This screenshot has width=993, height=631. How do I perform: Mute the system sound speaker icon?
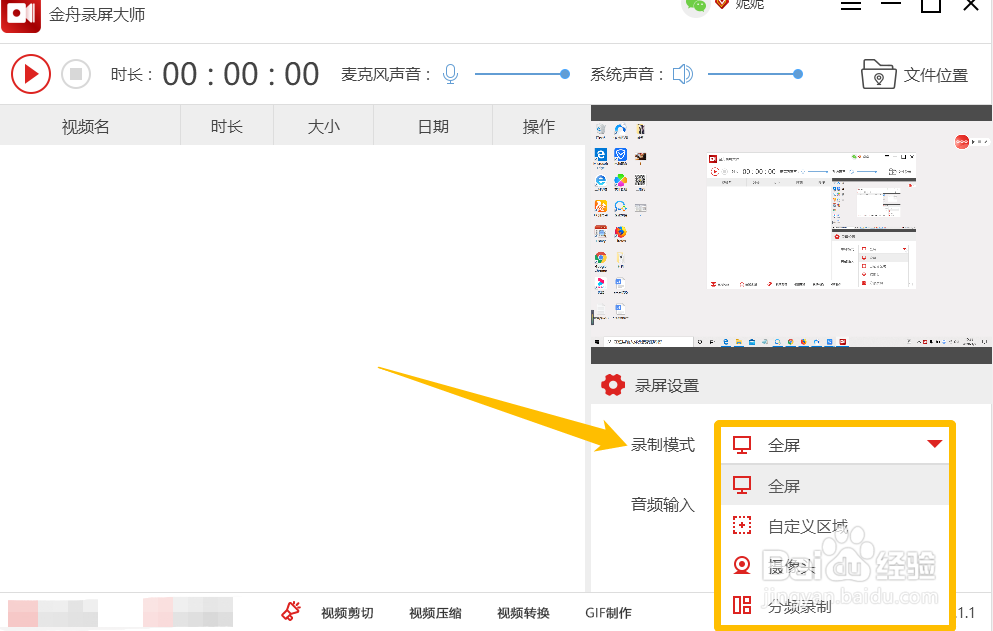click(683, 74)
